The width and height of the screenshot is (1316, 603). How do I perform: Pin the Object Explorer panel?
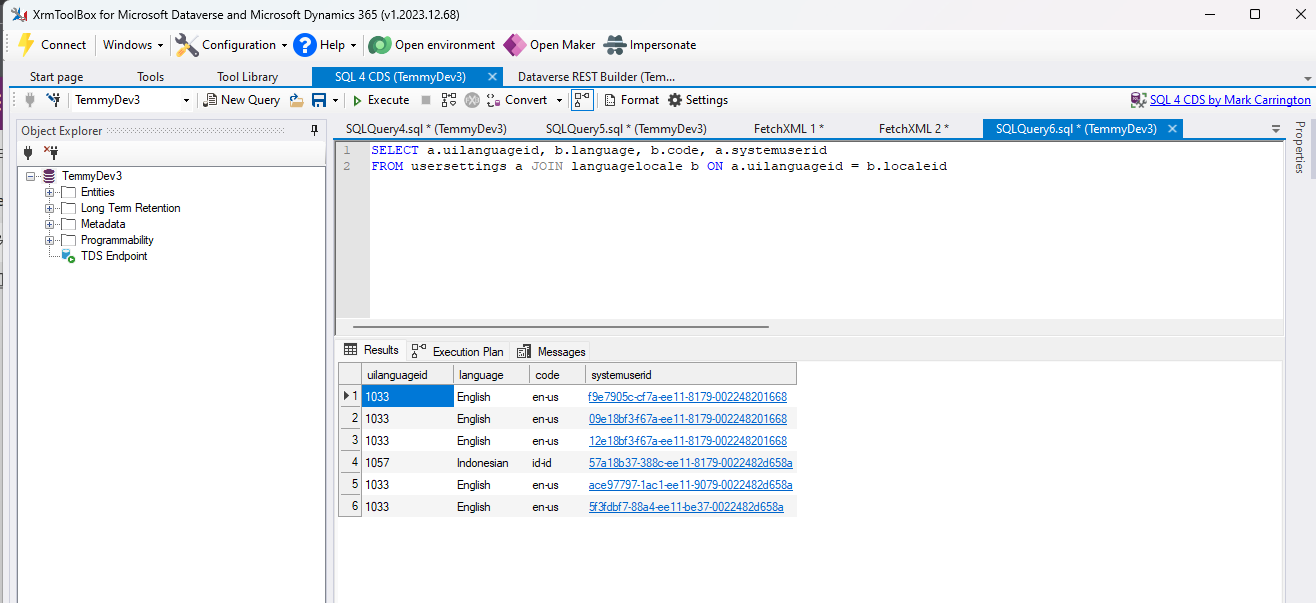coord(314,130)
